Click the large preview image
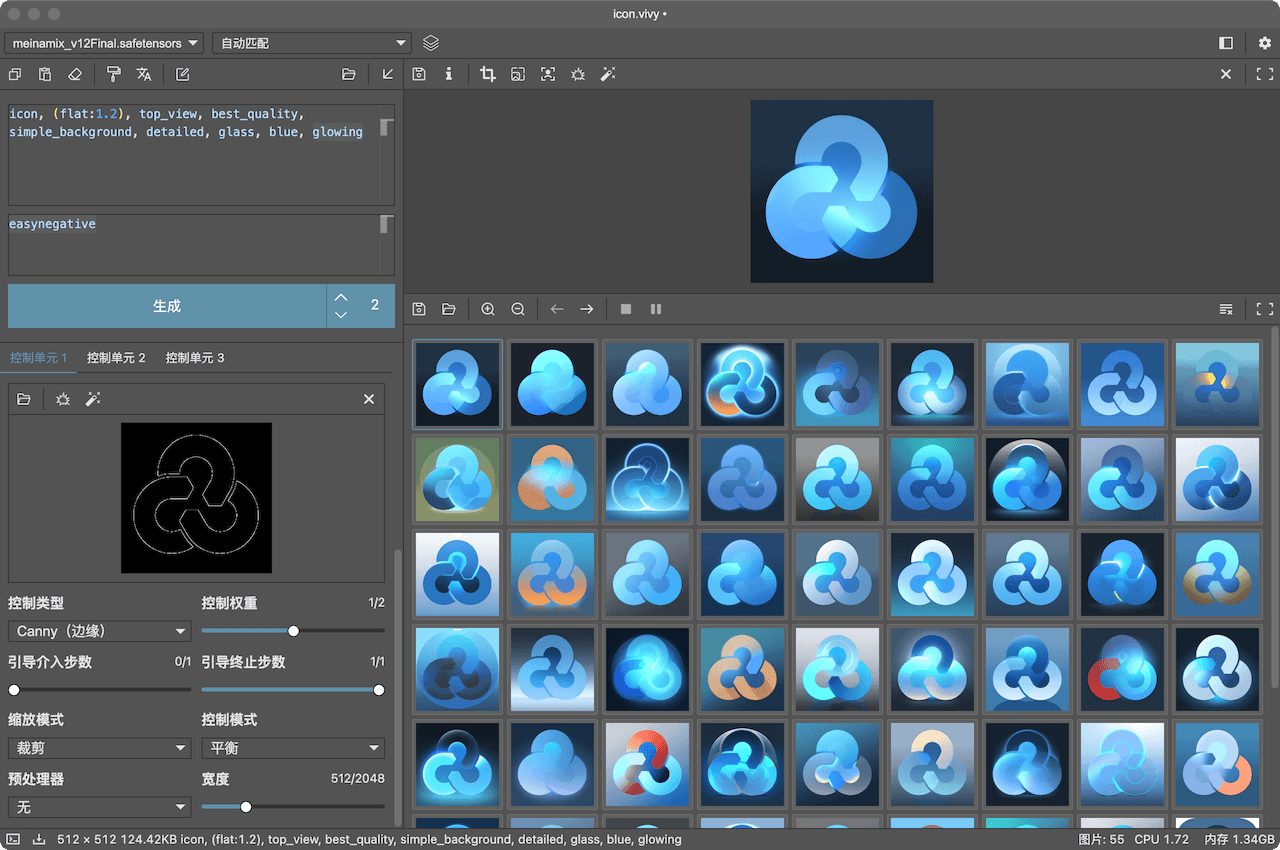The image size is (1280, 850). tap(842, 191)
